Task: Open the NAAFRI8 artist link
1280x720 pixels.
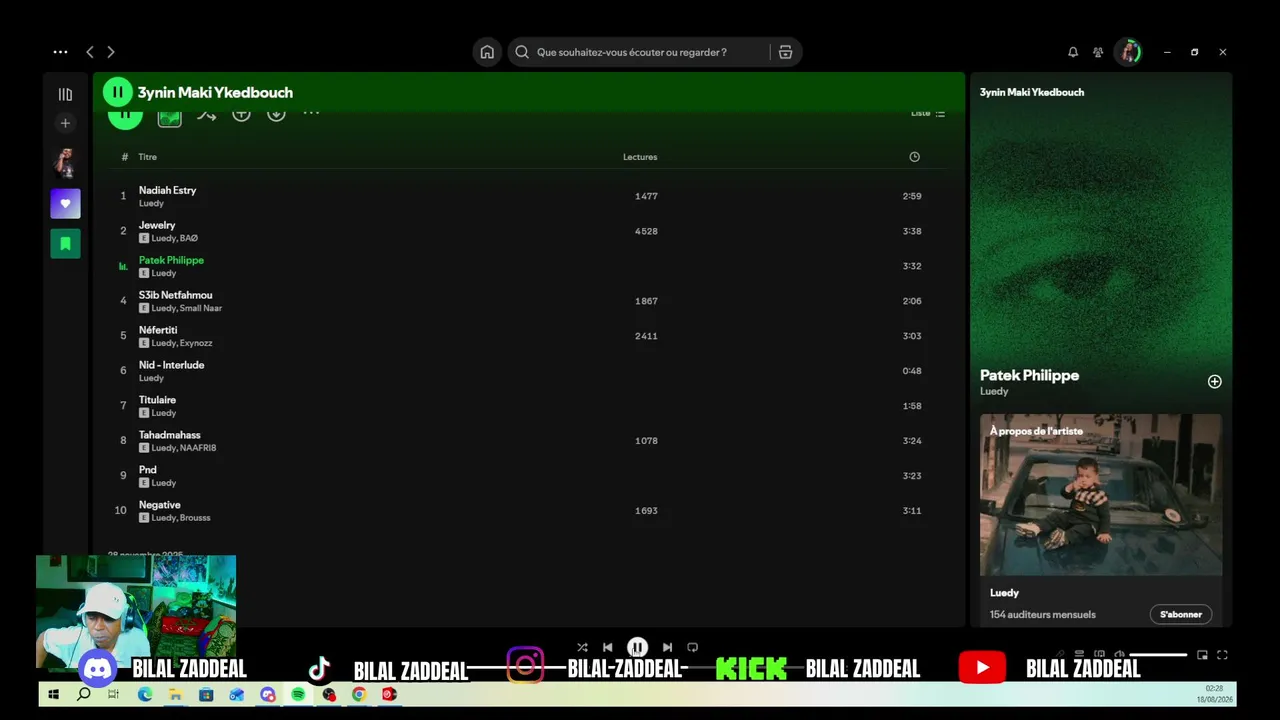Action: [x=198, y=448]
